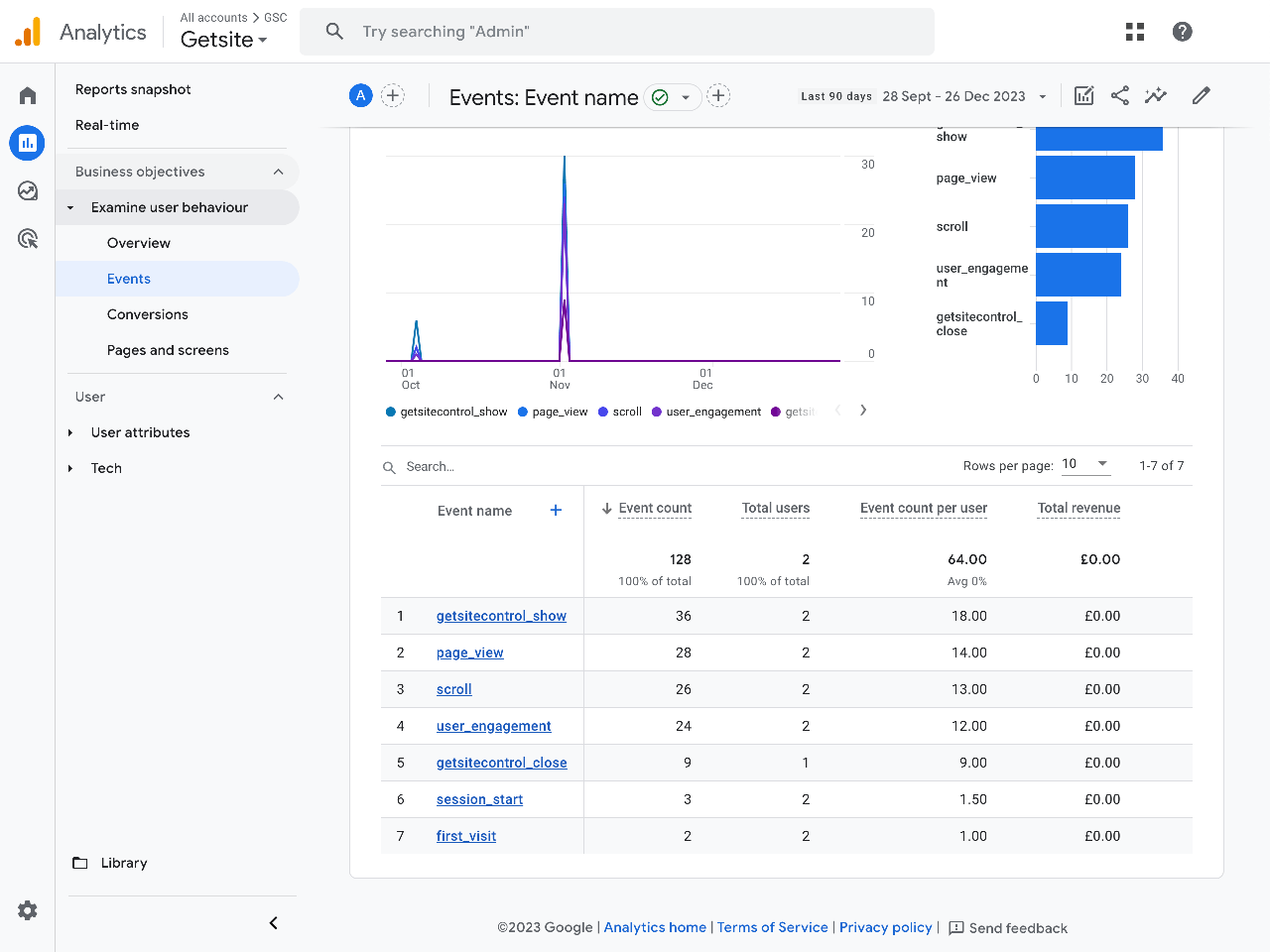
Task: Customize the report with the pencil icon
Action: 1201,95
